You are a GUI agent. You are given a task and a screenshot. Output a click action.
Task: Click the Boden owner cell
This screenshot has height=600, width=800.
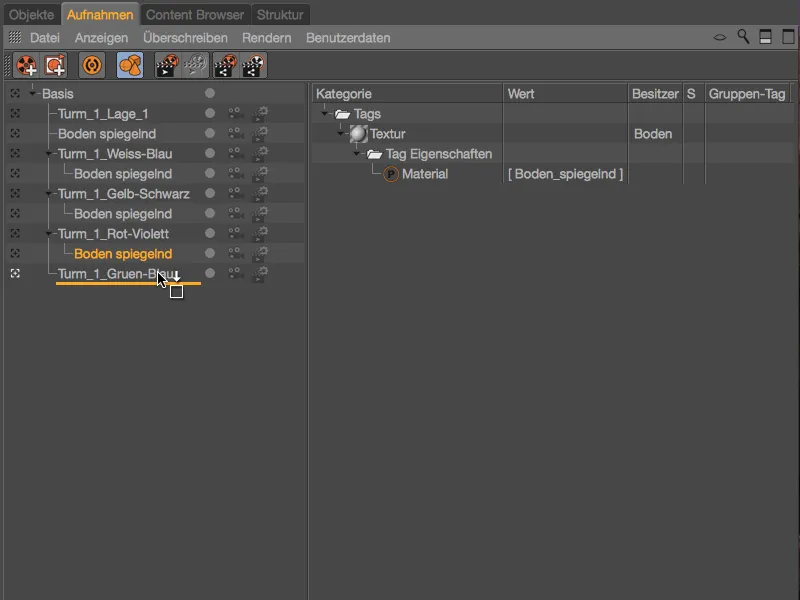pos(653,134)
